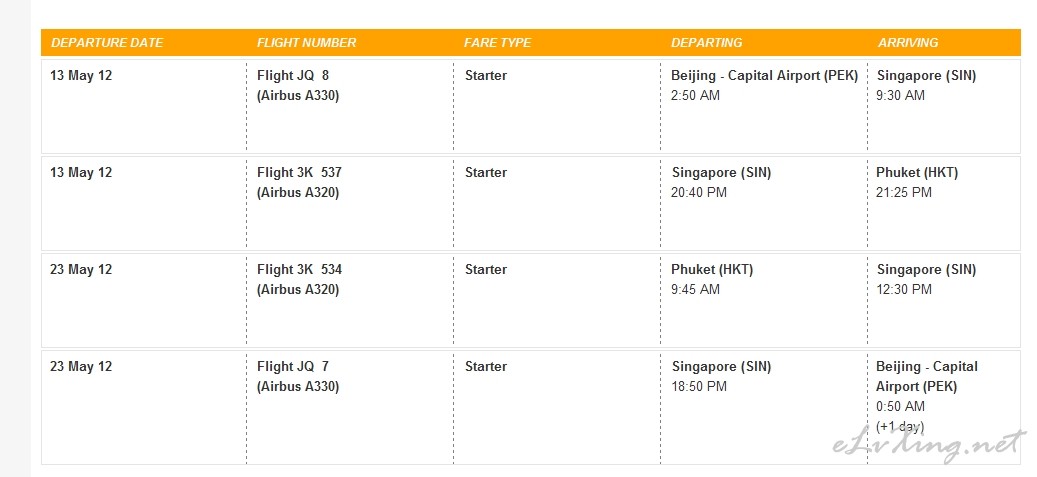Click the ARRIVING column header
This screenshot has width=1037, height=477.
pyautogui.click(x=908, y=42)
